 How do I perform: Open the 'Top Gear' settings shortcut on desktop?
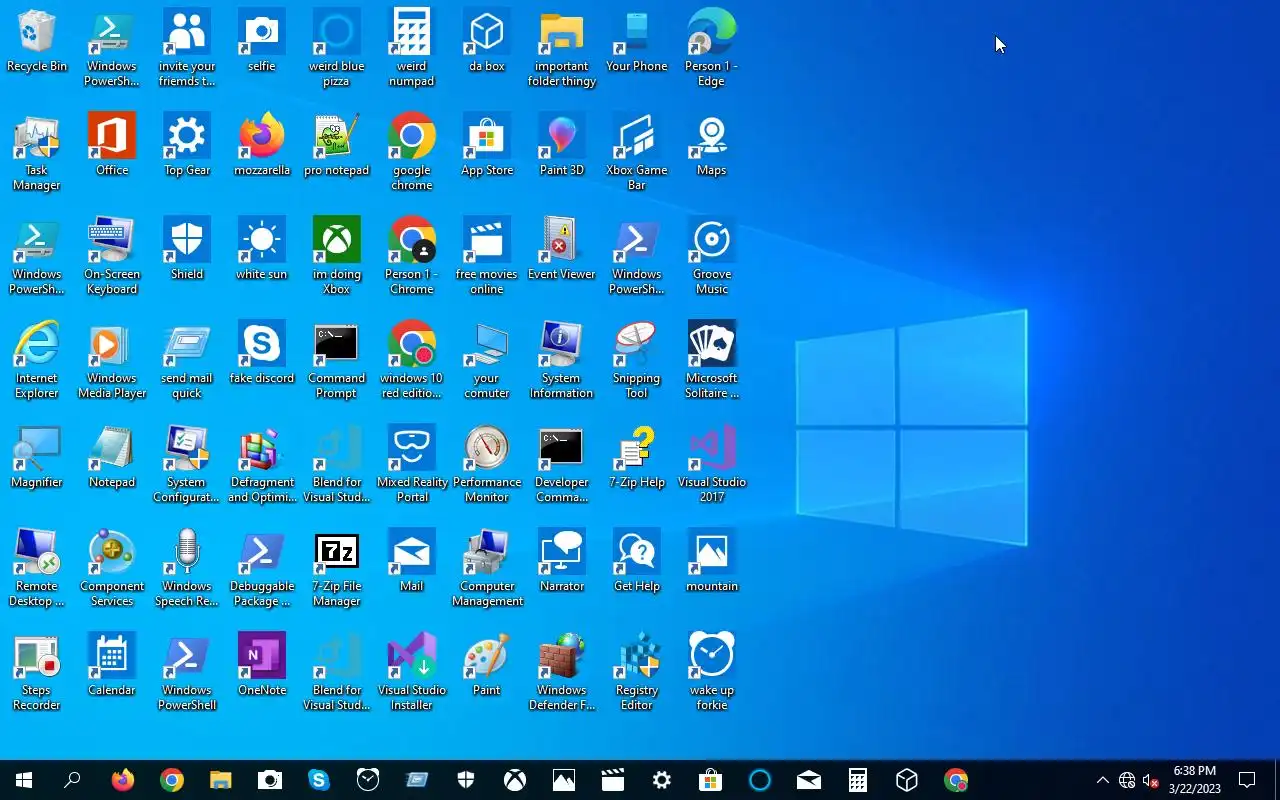click(187, 146)
